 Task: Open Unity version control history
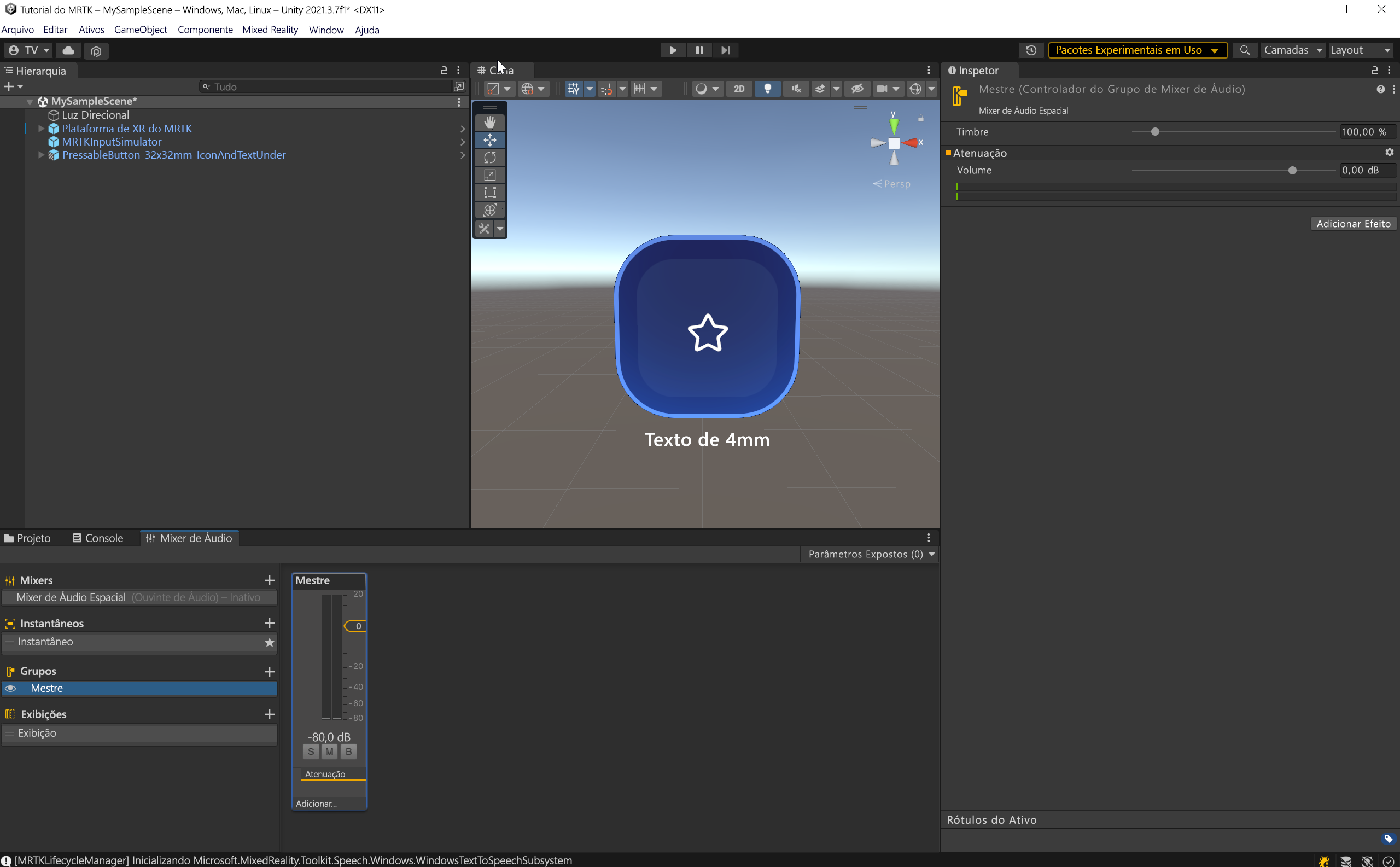pos(1031,50)
